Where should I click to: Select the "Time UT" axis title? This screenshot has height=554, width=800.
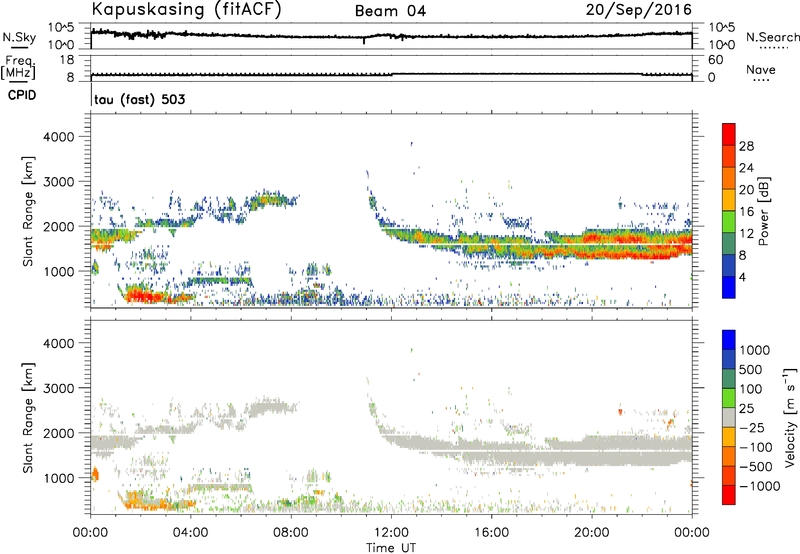(391, 547)
